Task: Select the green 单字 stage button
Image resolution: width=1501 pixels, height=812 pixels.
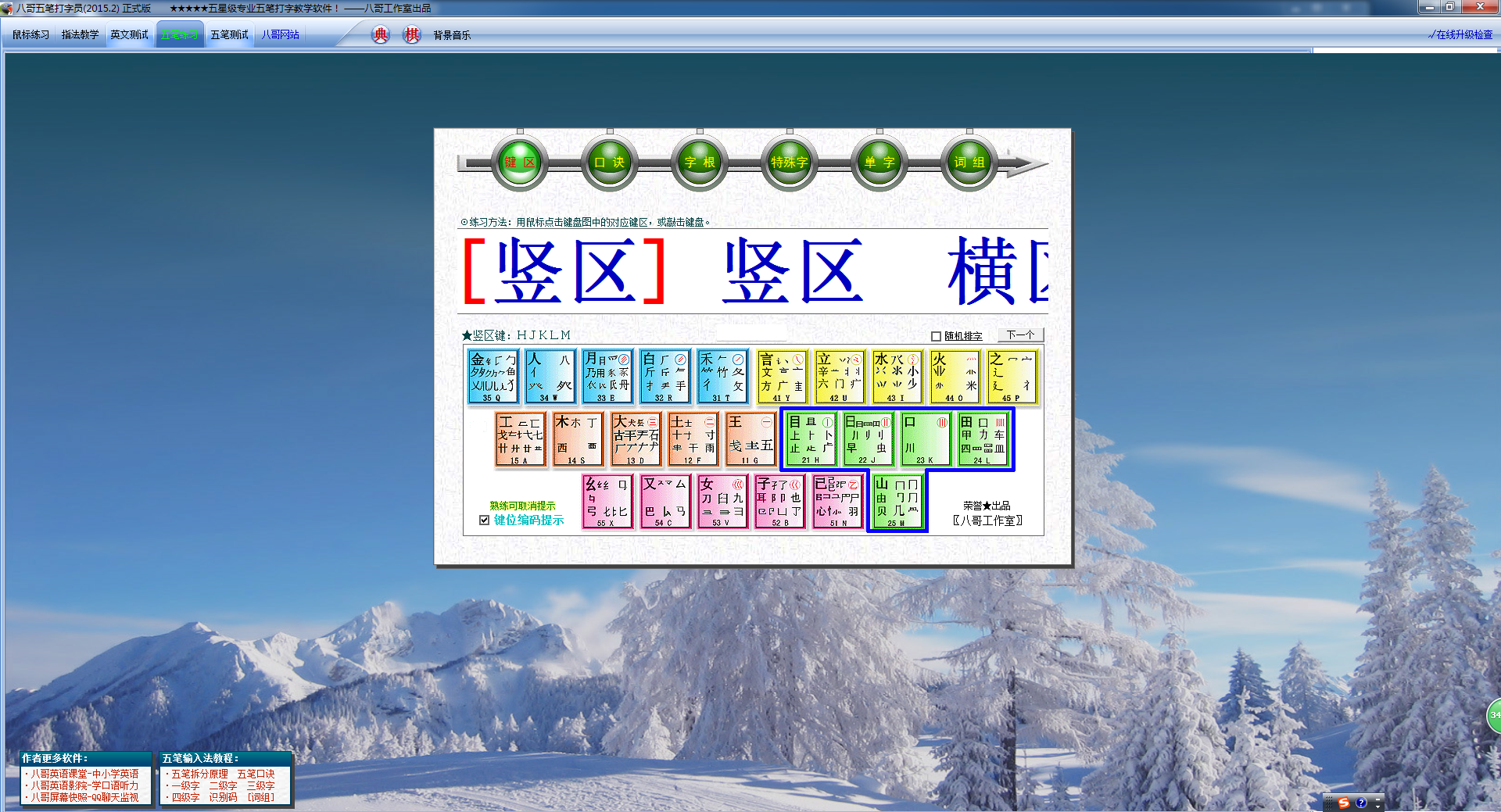Action: (x=879, y=163)
